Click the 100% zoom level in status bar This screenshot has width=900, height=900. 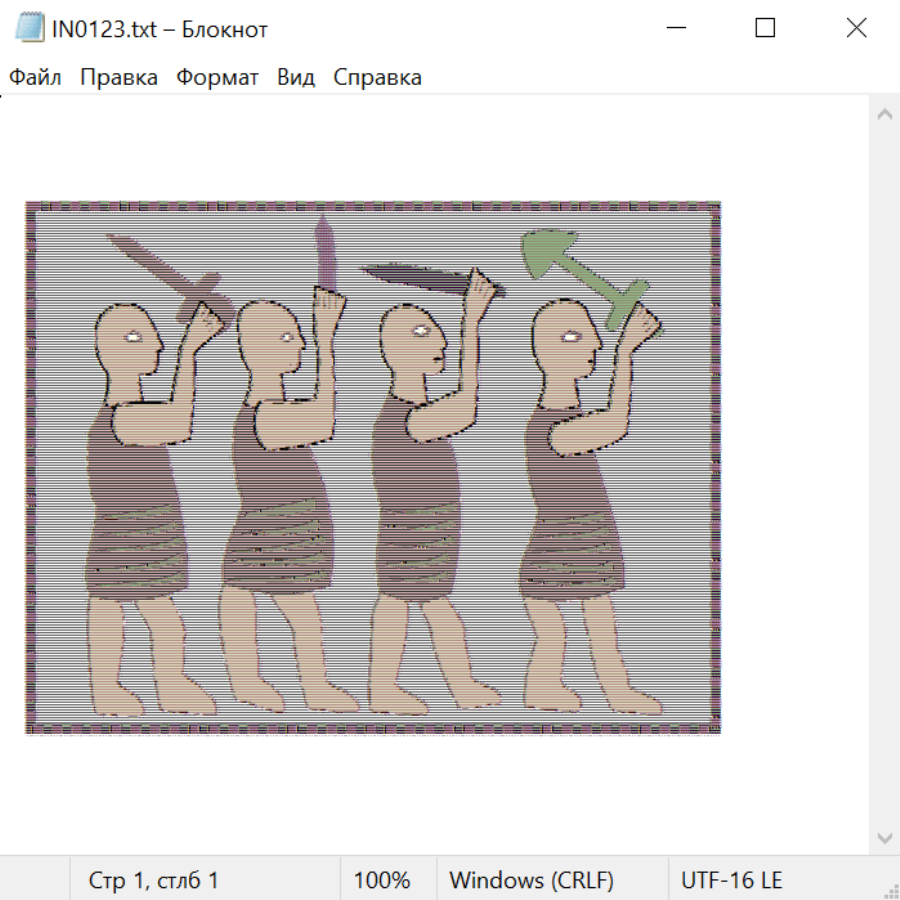(x=382, y=881)
